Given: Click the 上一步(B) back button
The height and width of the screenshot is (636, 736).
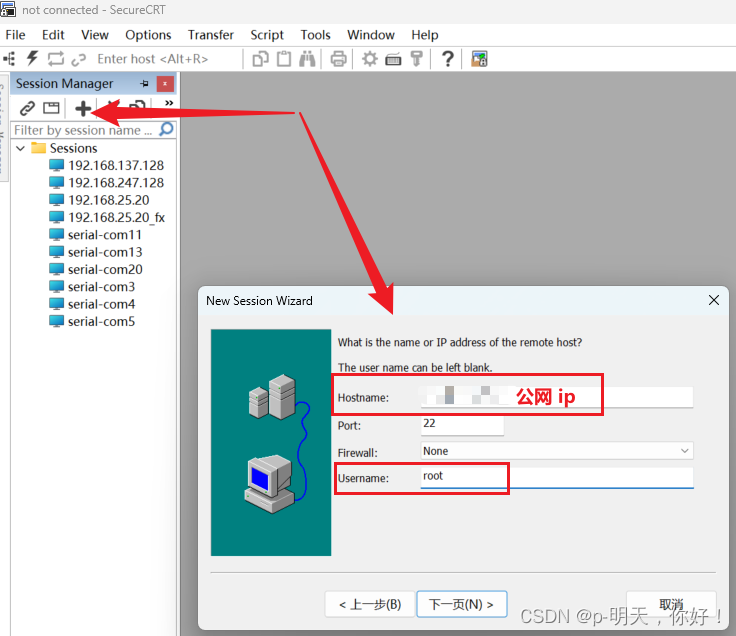Looking at the screenshot, I should coord(370,604).
